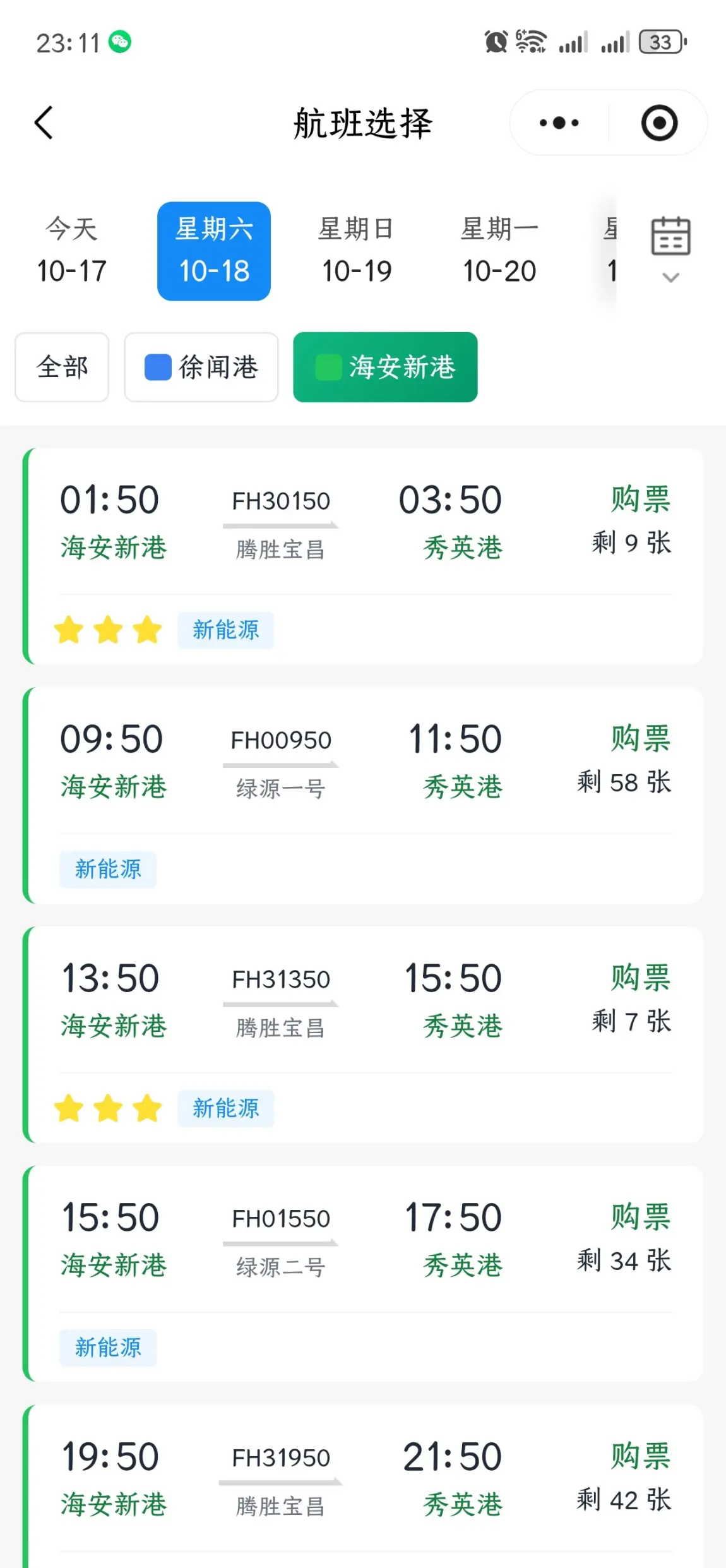Select the 全部 port filter

tap(62, 367)
